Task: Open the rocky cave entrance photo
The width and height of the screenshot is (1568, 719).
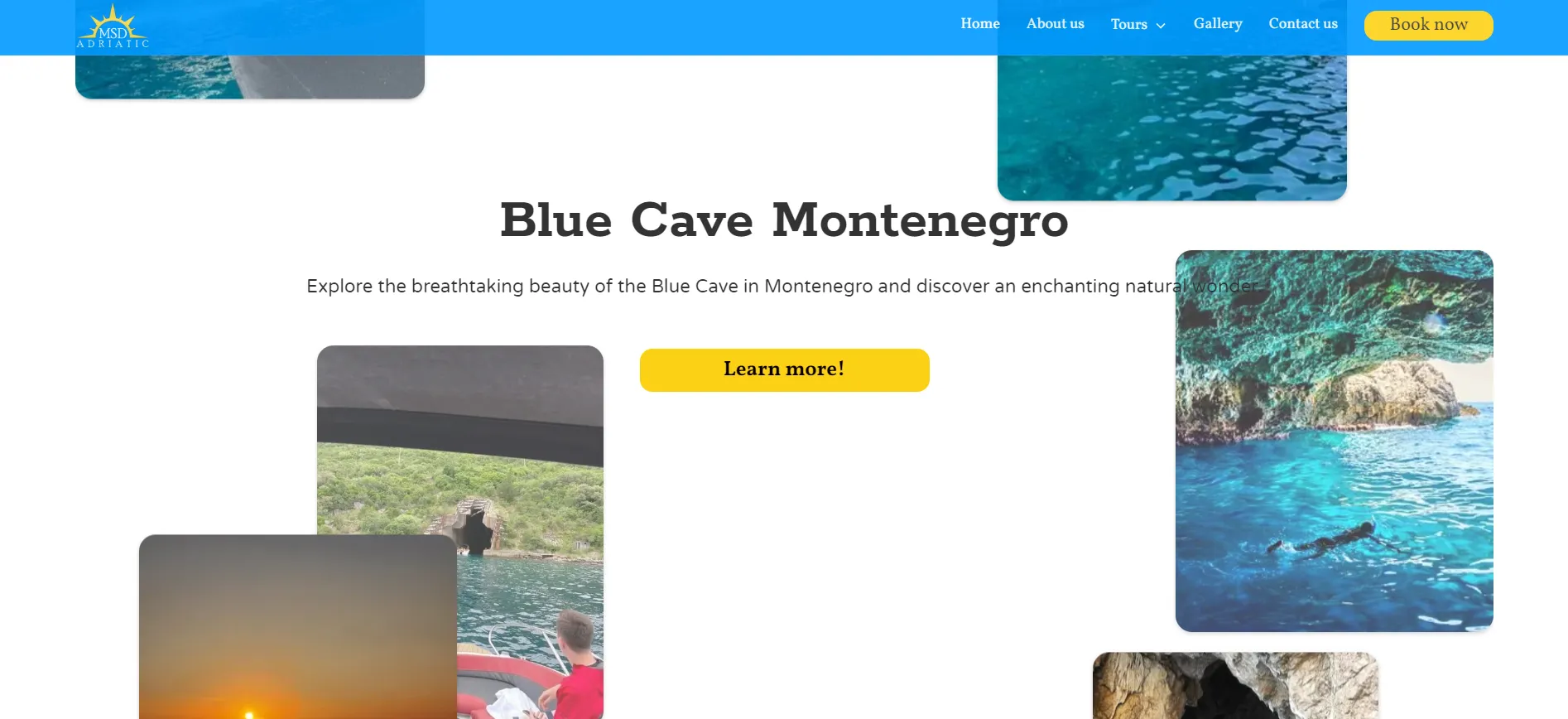Action: 1235,685
